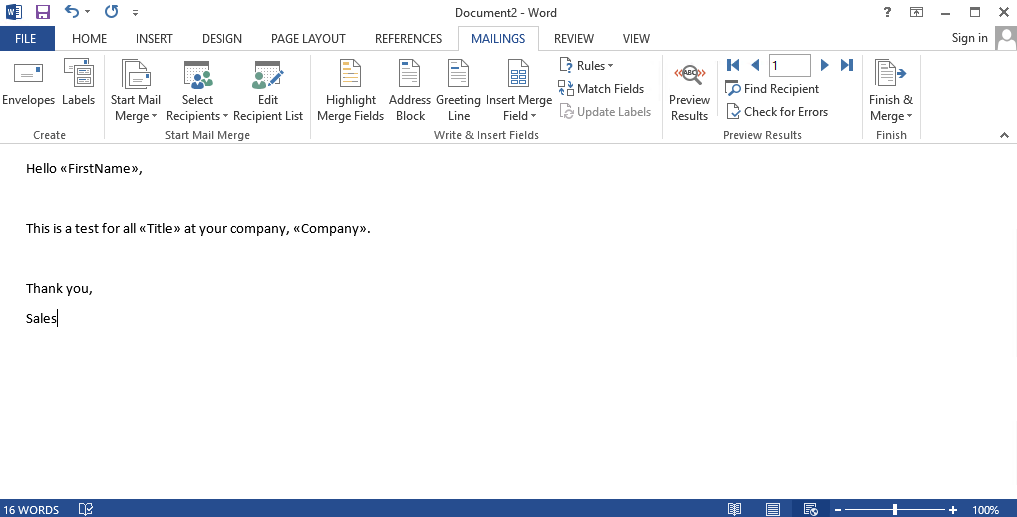The width and height of the screenshot is (1017, 517).
Task: Click the Save icon
Action: click(43, 12)
